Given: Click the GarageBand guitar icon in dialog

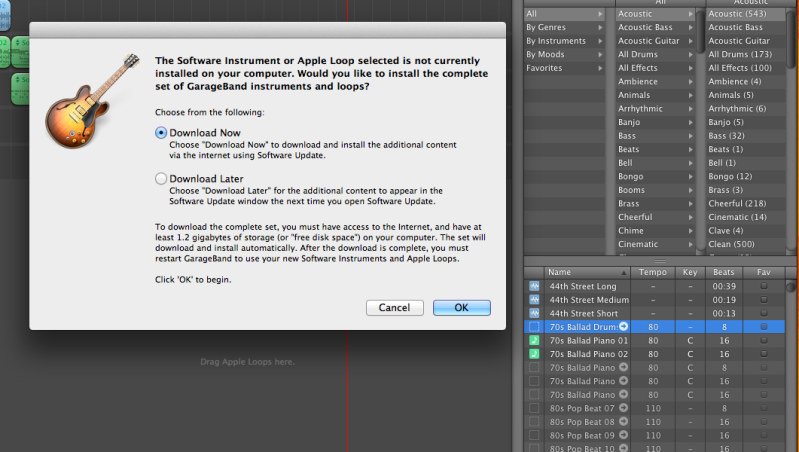Looking at the screenshot, I should [92, 101].
